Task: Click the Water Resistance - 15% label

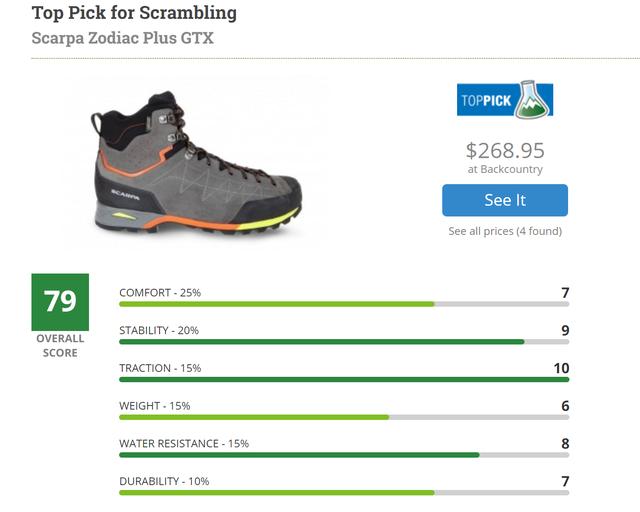Action: click(x=184, y=444)
